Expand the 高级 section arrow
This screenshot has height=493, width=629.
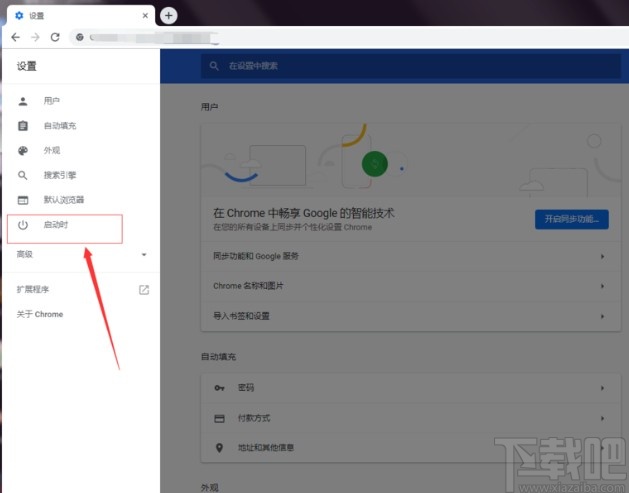[x=144, y=254]
